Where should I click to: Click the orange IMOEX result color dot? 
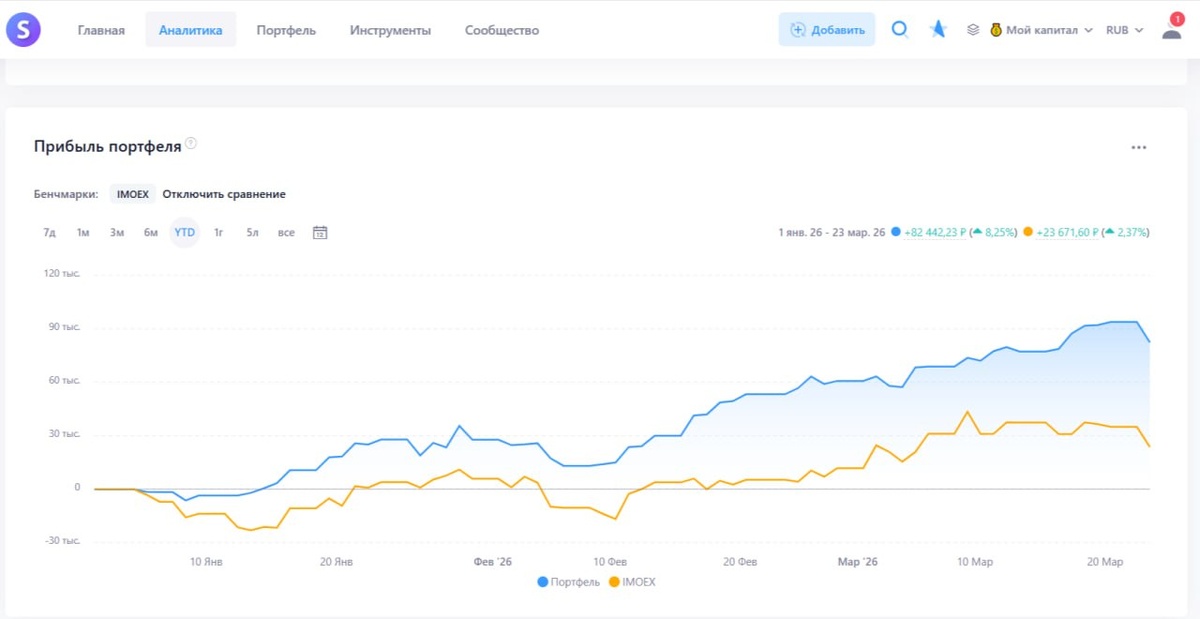tap(1028, 232)
